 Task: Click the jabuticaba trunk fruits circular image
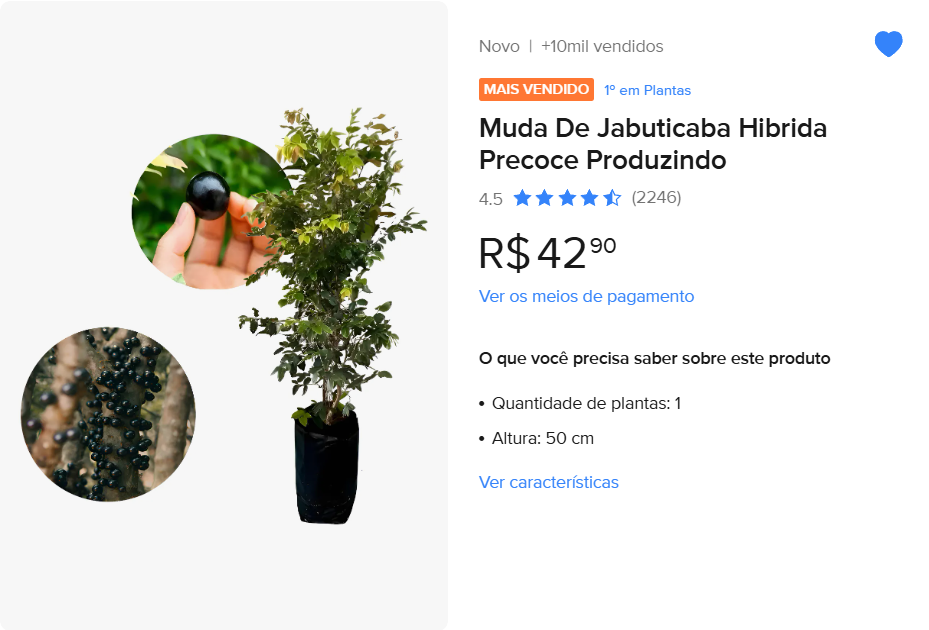[108, 414]
